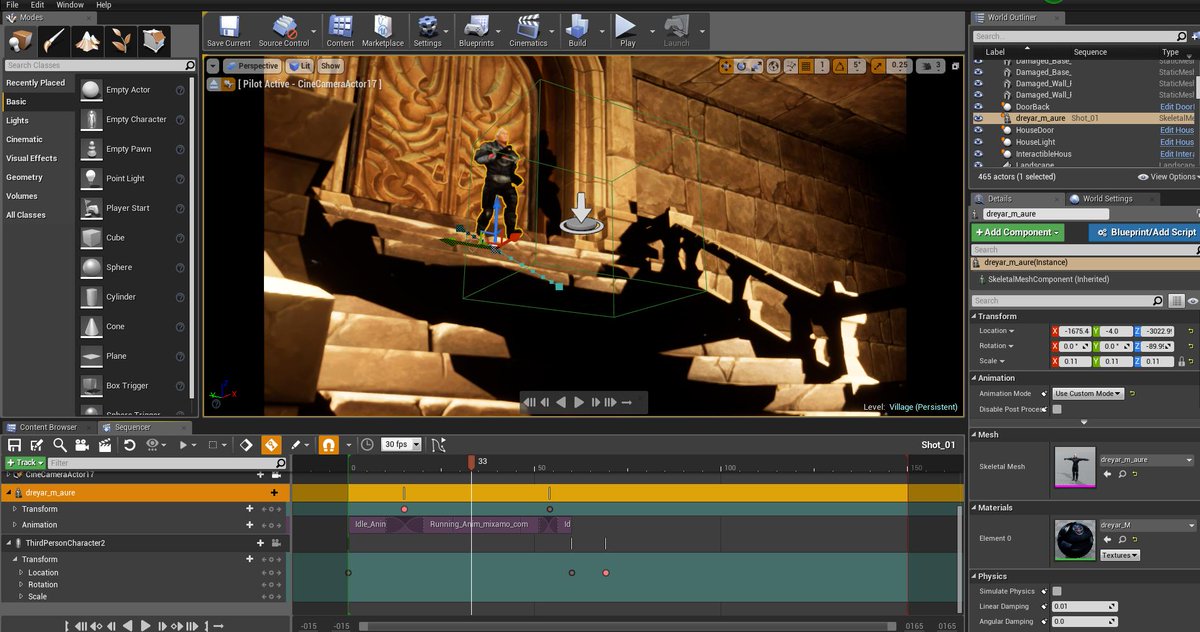1200x632 pixels.
Task: Select the Geometry Editing mode icon
Action: pos(155,41)
